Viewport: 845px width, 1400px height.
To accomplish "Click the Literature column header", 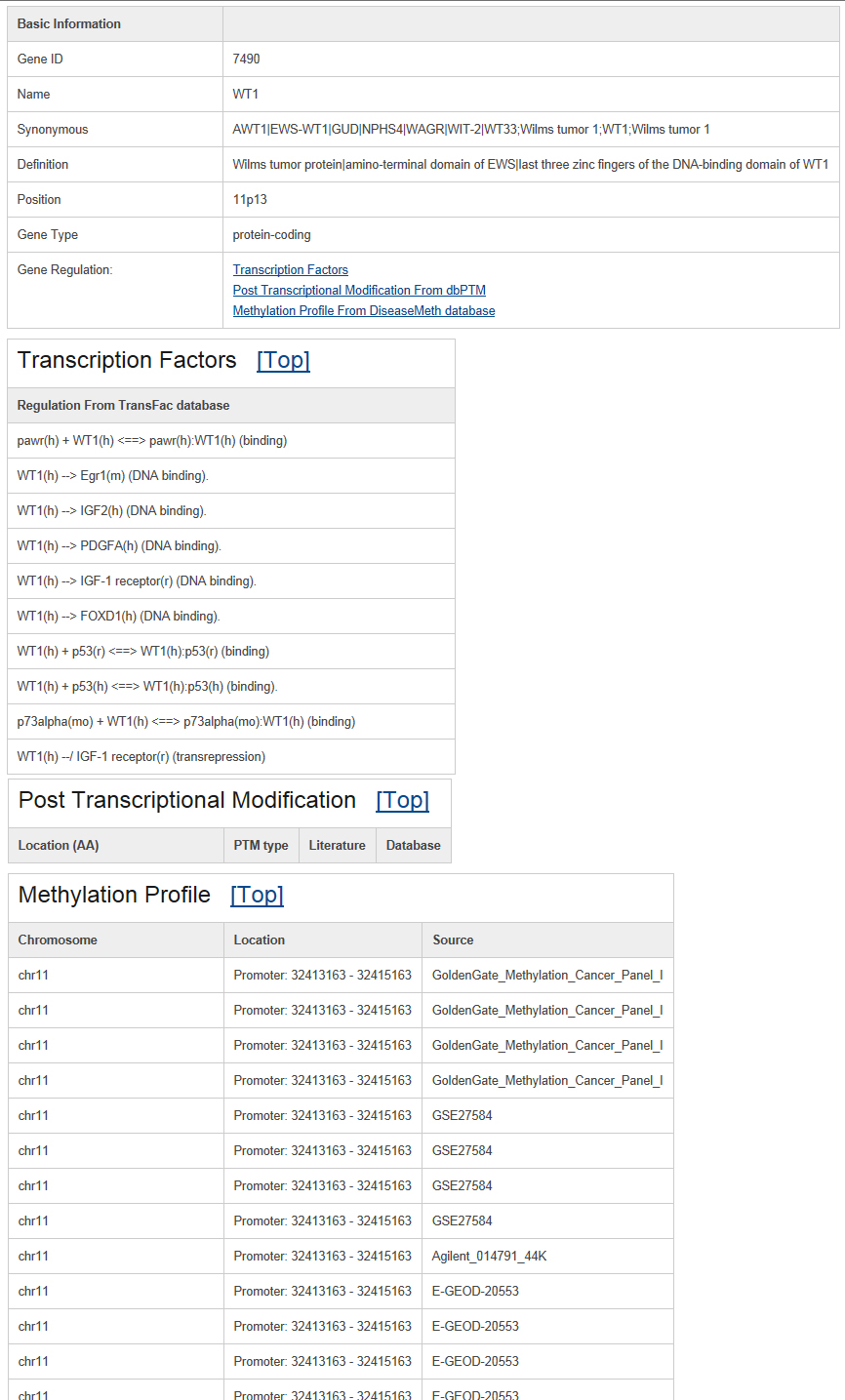I will click(x=338, y=846).
